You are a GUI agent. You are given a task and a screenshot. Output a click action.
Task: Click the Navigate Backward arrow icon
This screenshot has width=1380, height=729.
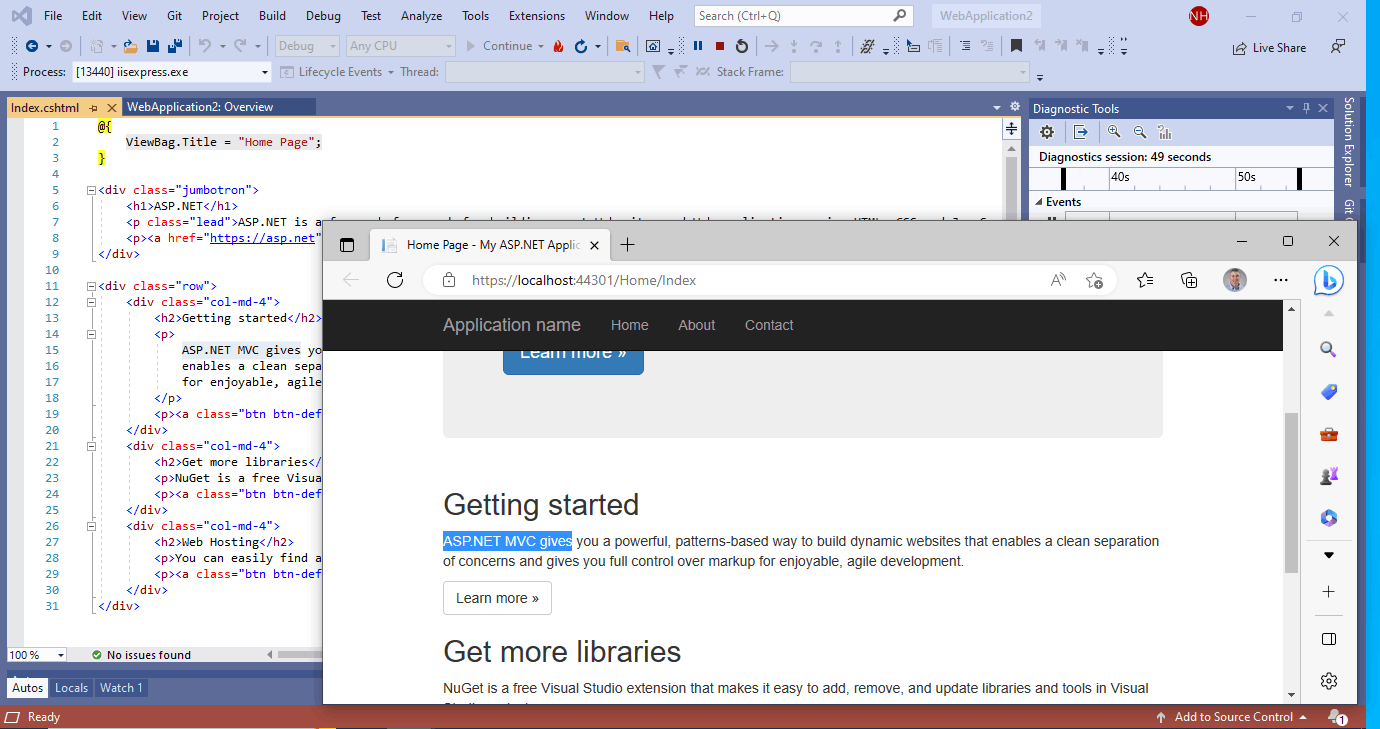tap(32, 46)
